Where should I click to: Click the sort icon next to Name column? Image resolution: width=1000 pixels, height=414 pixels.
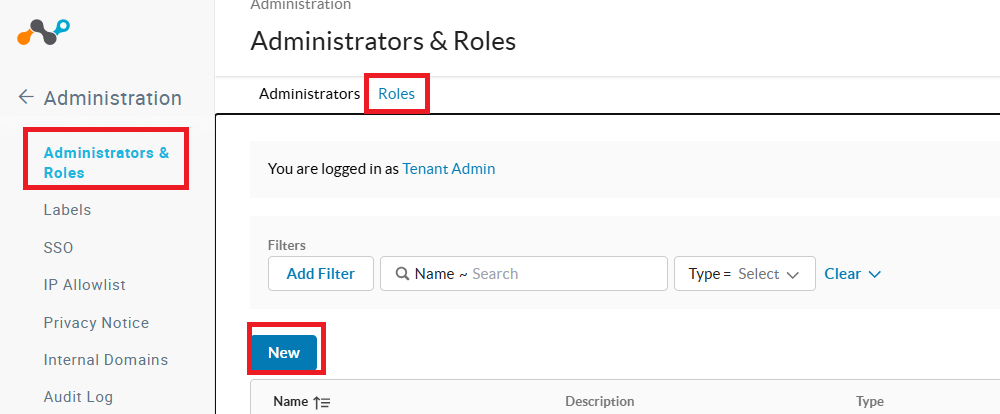322,402
